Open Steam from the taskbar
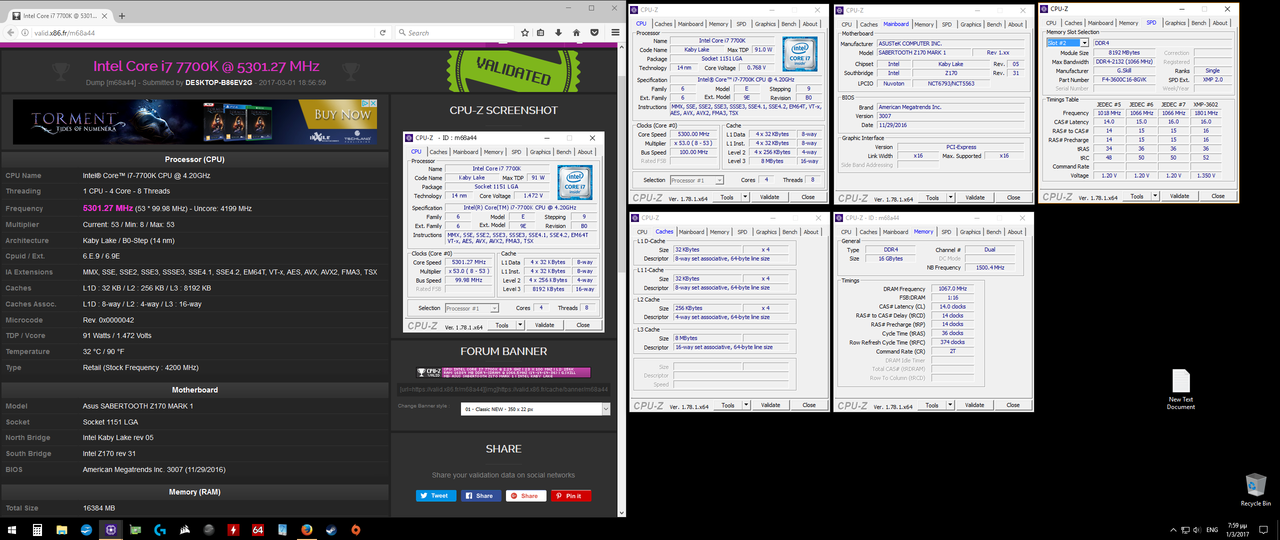The width and height of the screenshot is (1280, 540). click(330, 529)
